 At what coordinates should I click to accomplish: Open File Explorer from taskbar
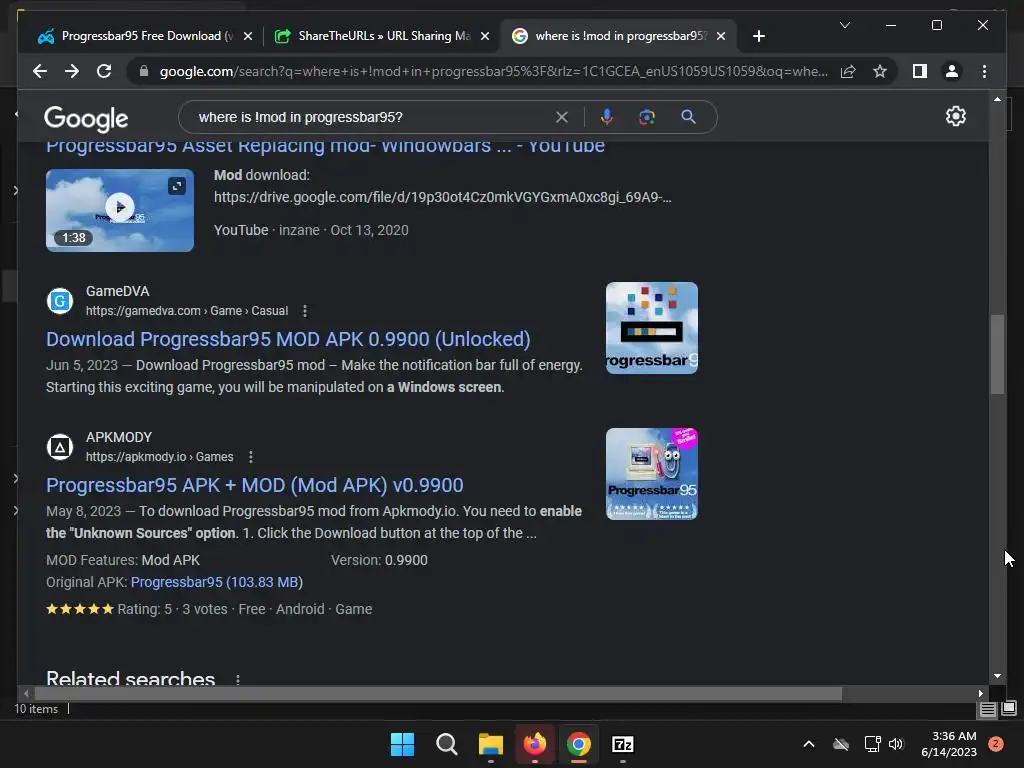490,744
